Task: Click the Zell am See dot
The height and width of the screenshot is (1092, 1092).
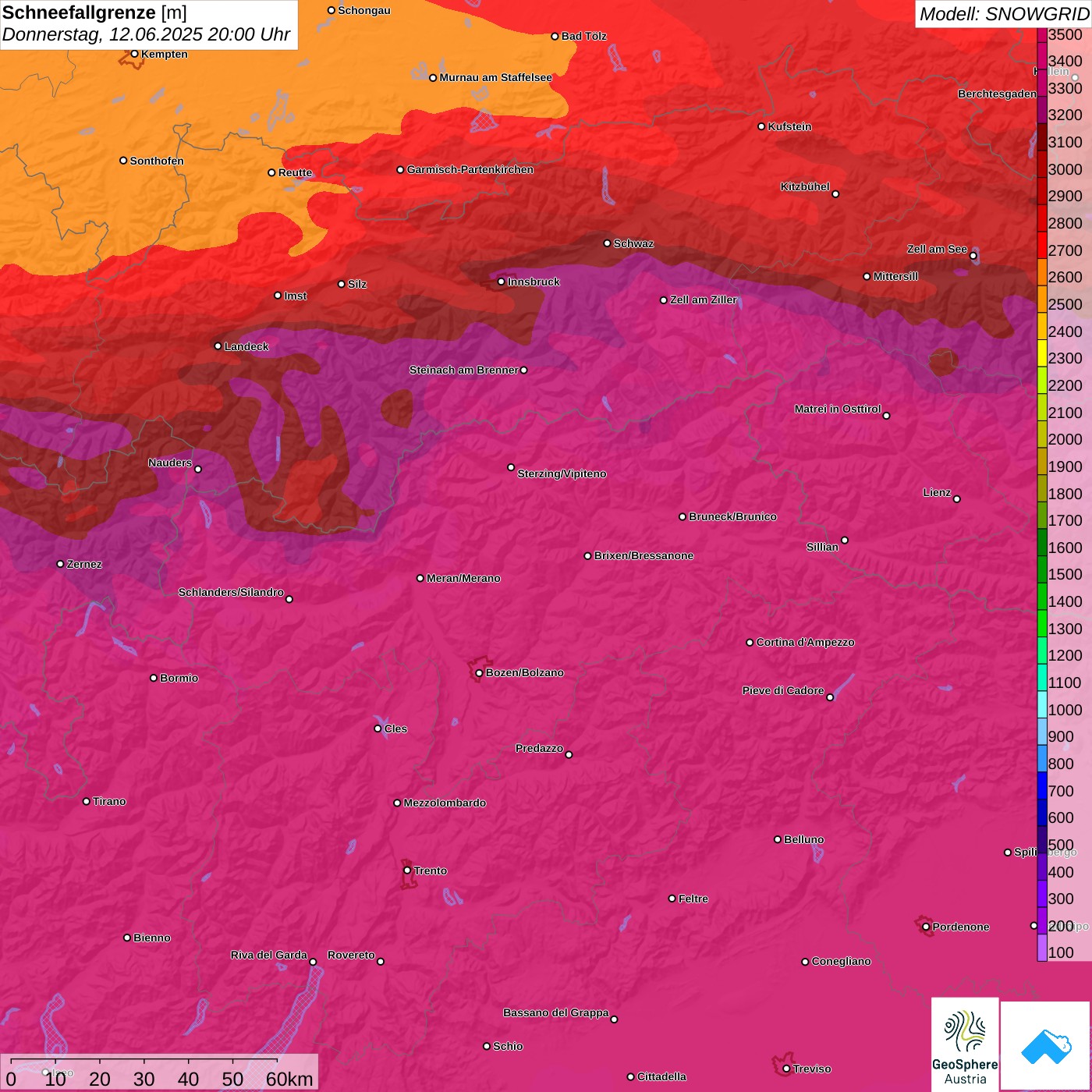Action: click(x=973, y=256)
